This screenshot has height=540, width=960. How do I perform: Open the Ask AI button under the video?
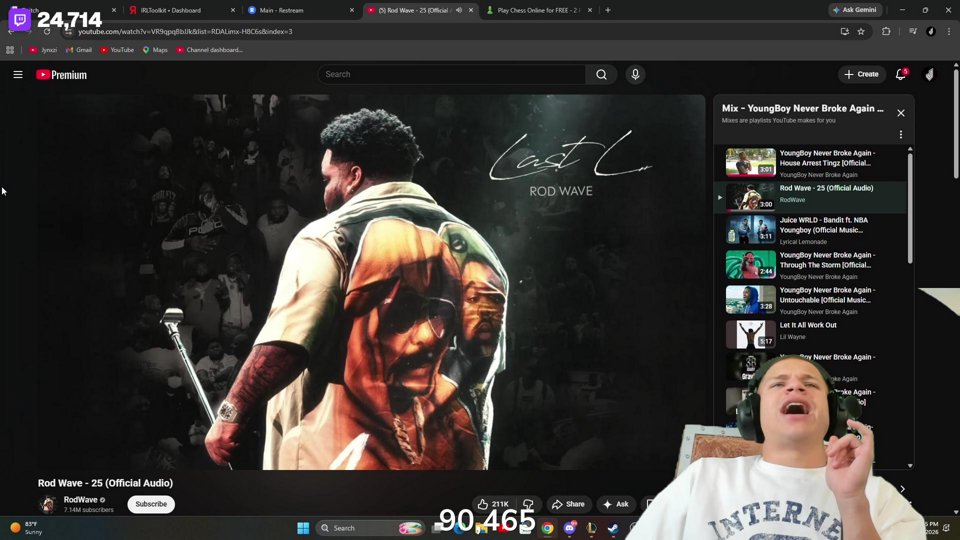616,504
